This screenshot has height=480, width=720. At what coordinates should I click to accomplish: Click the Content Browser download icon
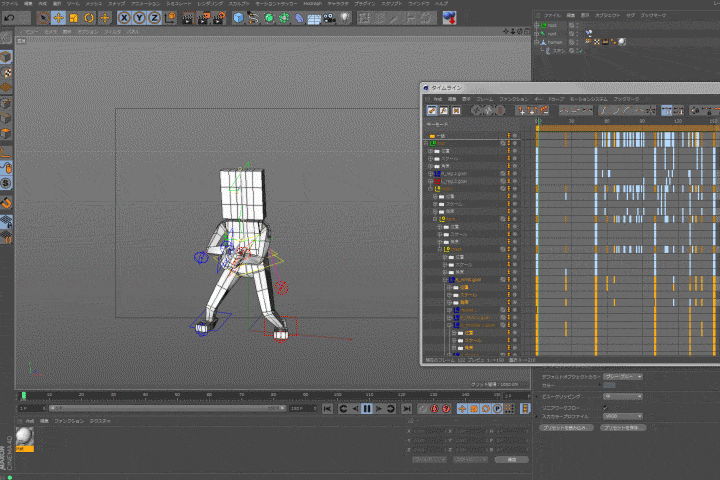pyautogui.click(x=449, y=18)
